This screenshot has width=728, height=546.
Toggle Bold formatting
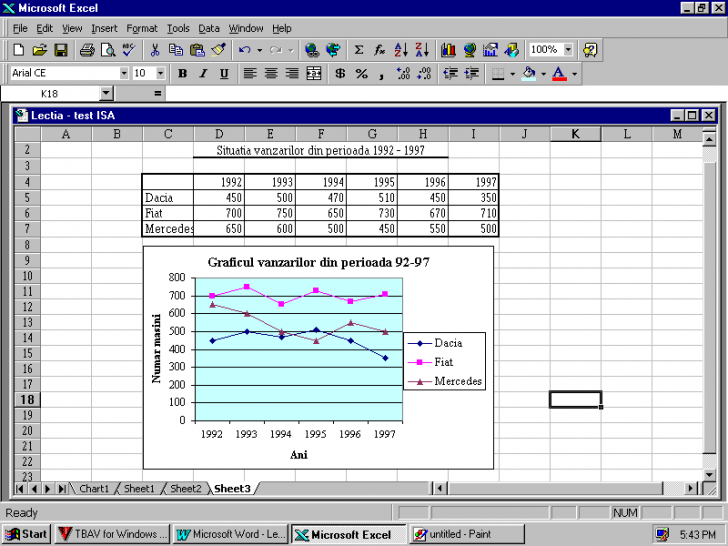coord(182,73)
